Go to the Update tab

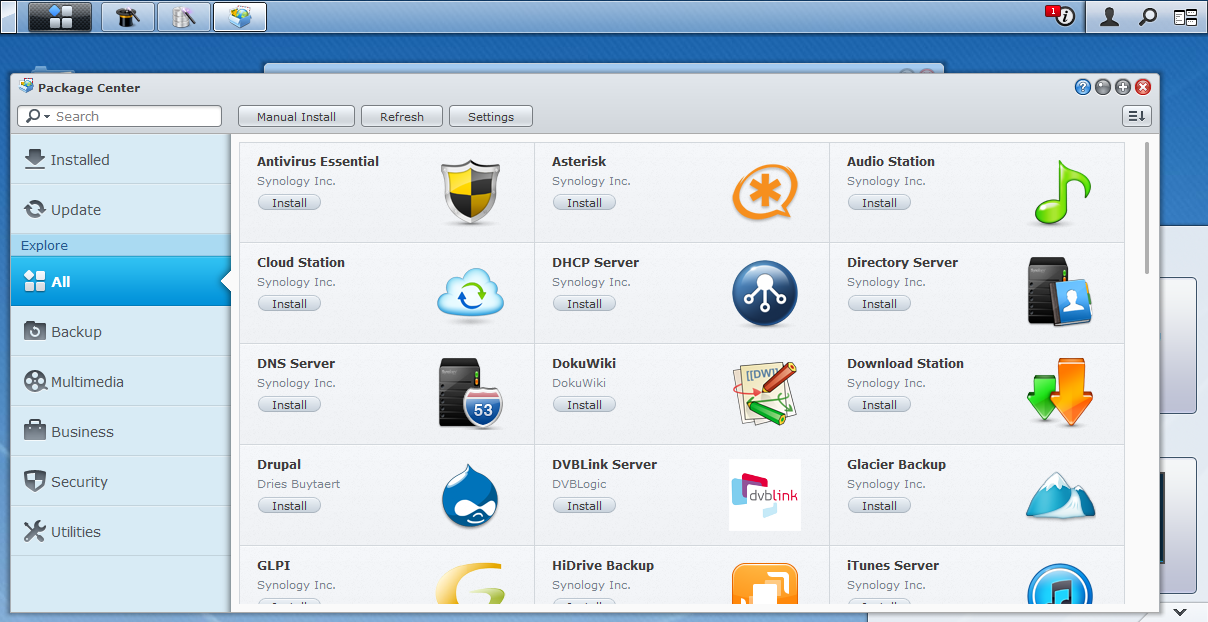click(x=121, y=209)
